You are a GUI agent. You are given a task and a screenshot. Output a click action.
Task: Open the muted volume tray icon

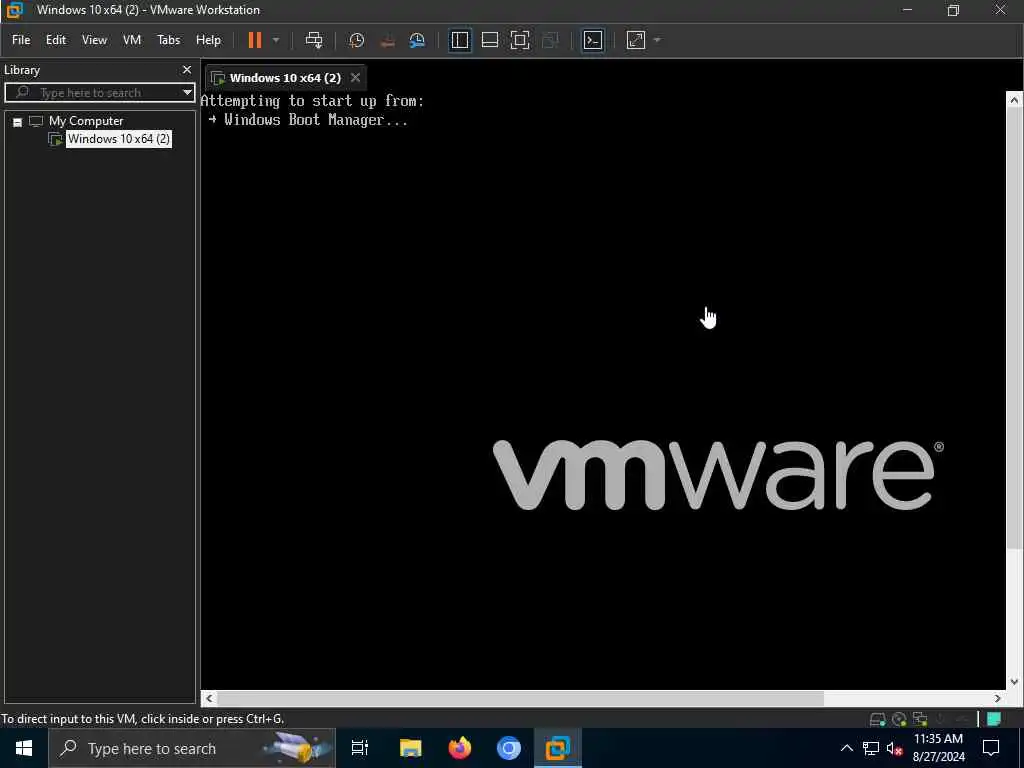pyautogui.click(x=894, y=748)
